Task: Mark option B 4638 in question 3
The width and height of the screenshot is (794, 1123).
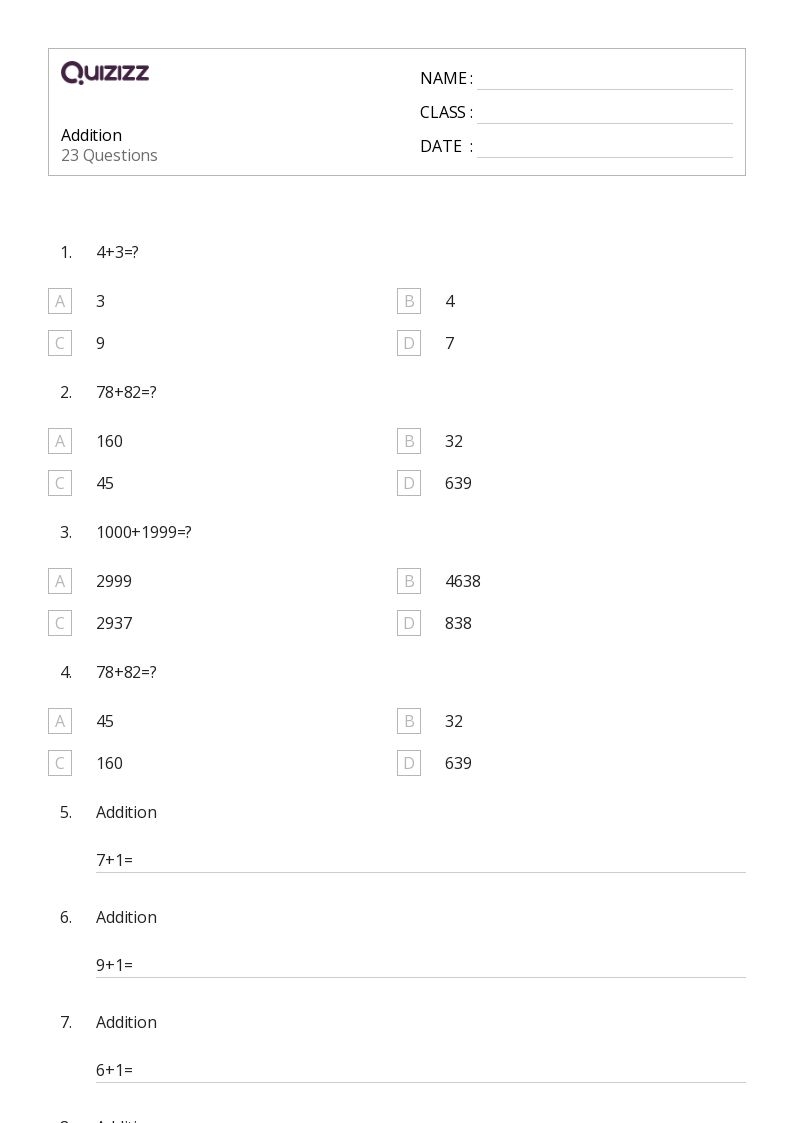Action: pyautogui.click(x=409, y=581)
